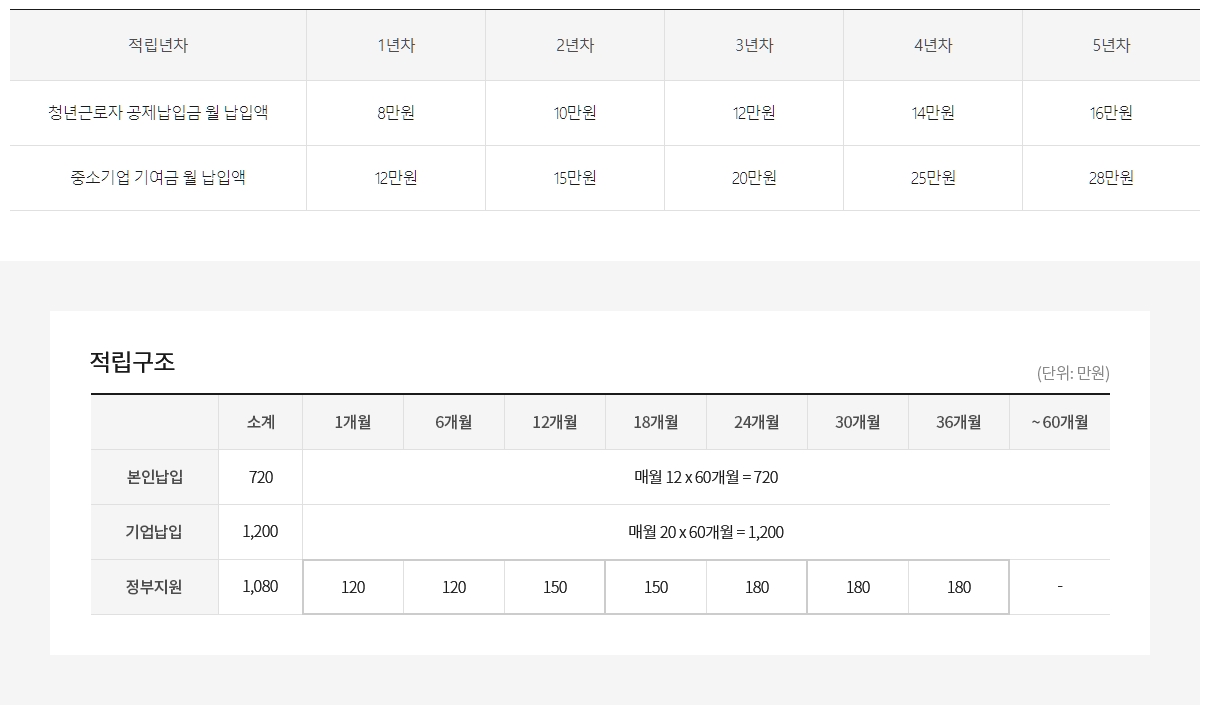The height and width of the screenshot is (716, 1212).
Task: Click the 정부지원 row label
Action: point(155,587)
